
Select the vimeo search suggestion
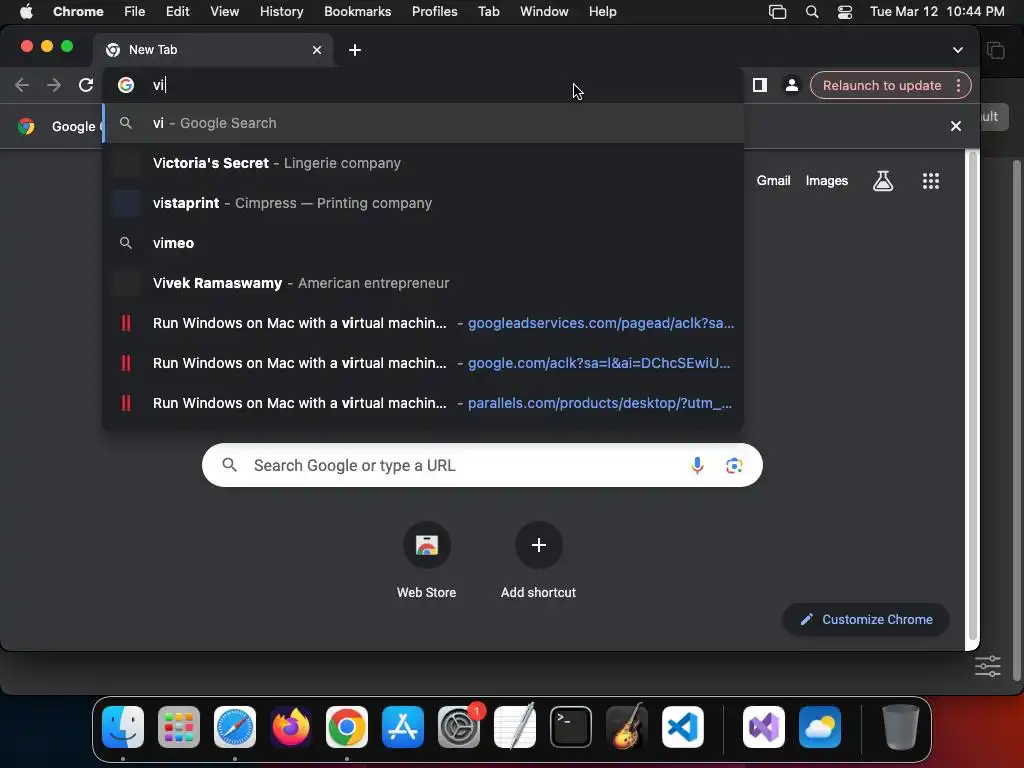pyautogui.click(x=423, y=243)
